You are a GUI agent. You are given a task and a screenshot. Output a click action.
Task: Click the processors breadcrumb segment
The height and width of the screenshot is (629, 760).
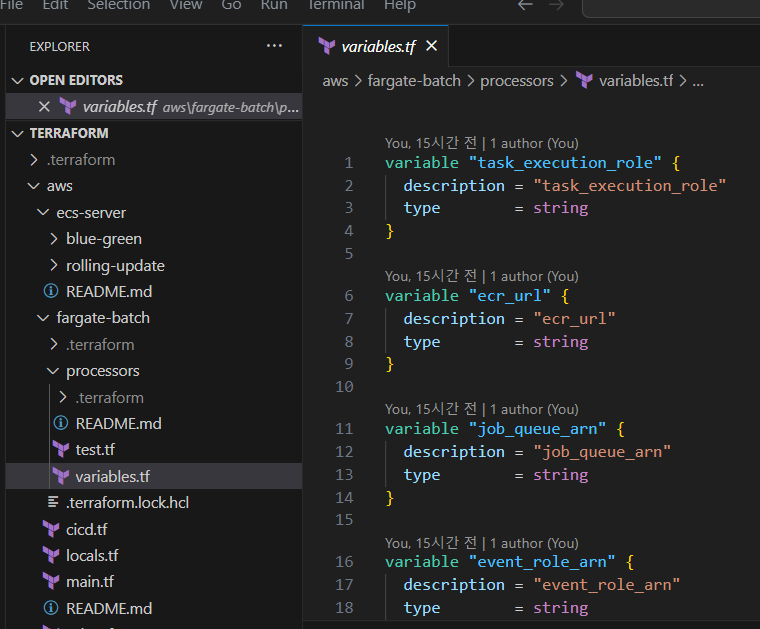point(516,81)
